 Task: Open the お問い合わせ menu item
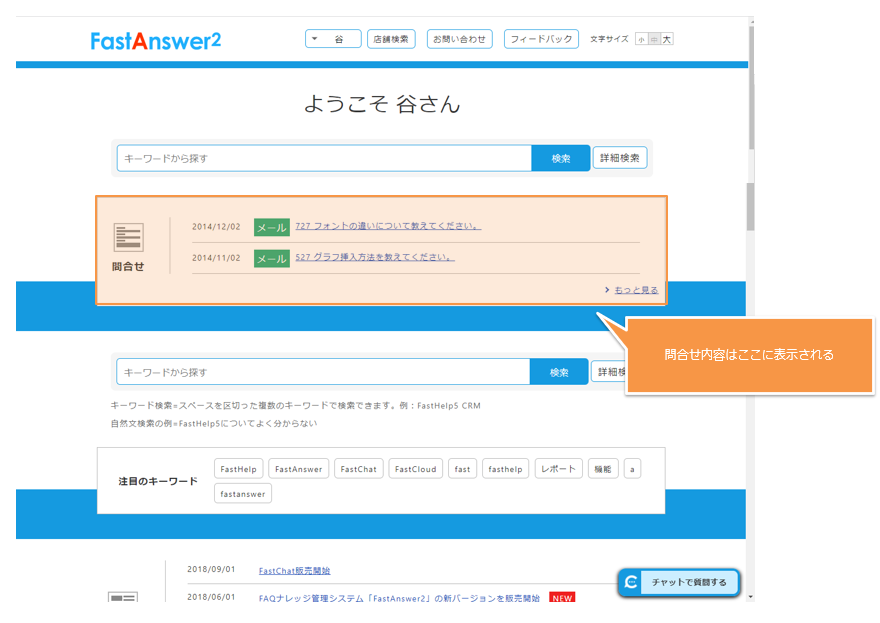[459, 39]
